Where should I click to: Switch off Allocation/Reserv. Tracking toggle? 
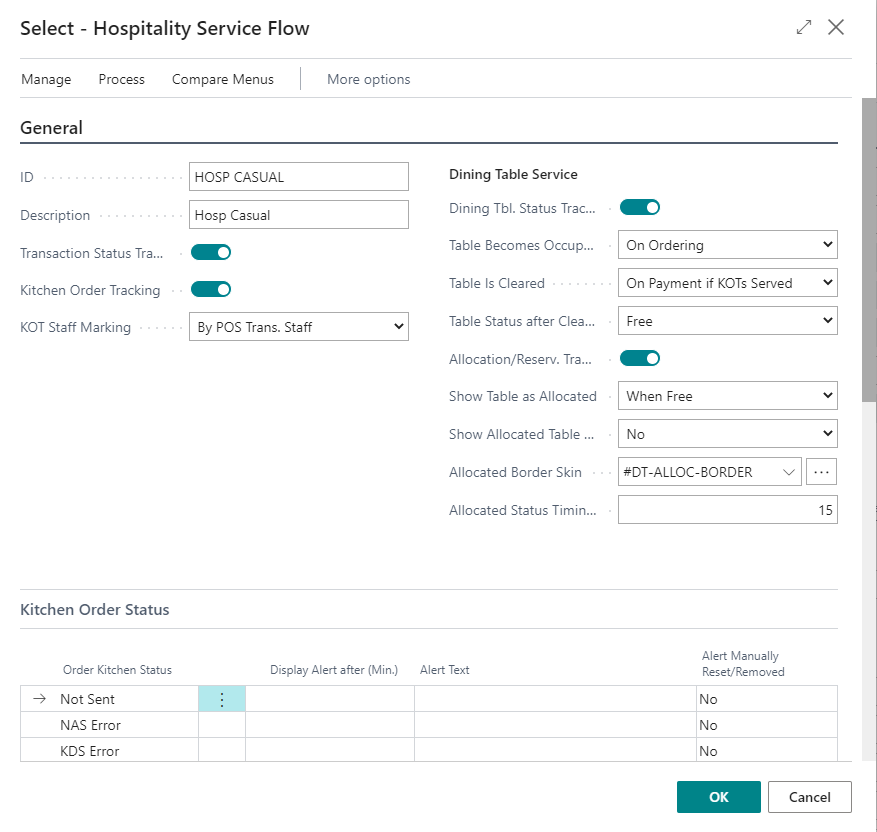pos(640,358)
